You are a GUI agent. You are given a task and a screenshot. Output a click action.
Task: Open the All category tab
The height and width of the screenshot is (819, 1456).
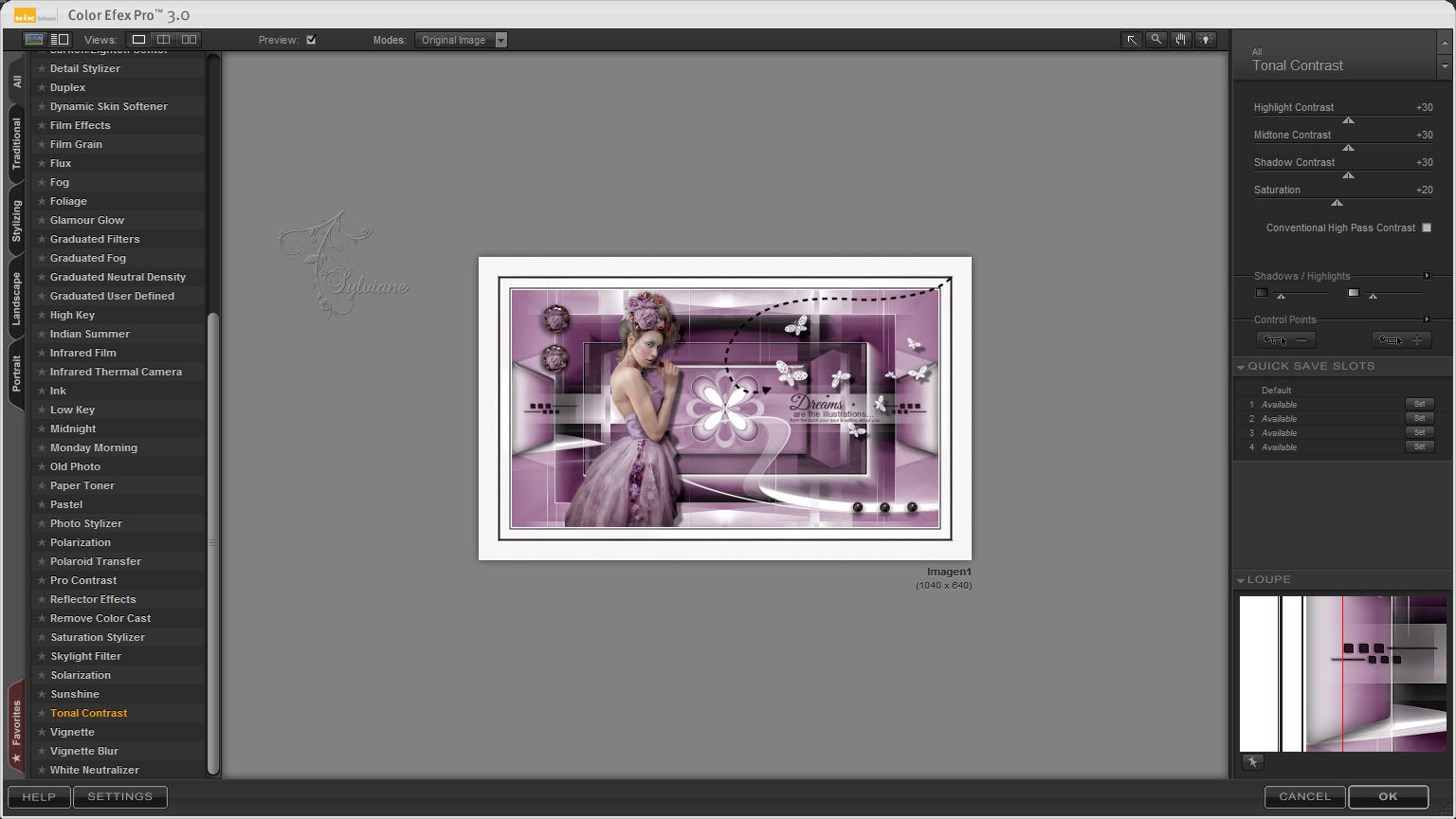coord(17,82)
